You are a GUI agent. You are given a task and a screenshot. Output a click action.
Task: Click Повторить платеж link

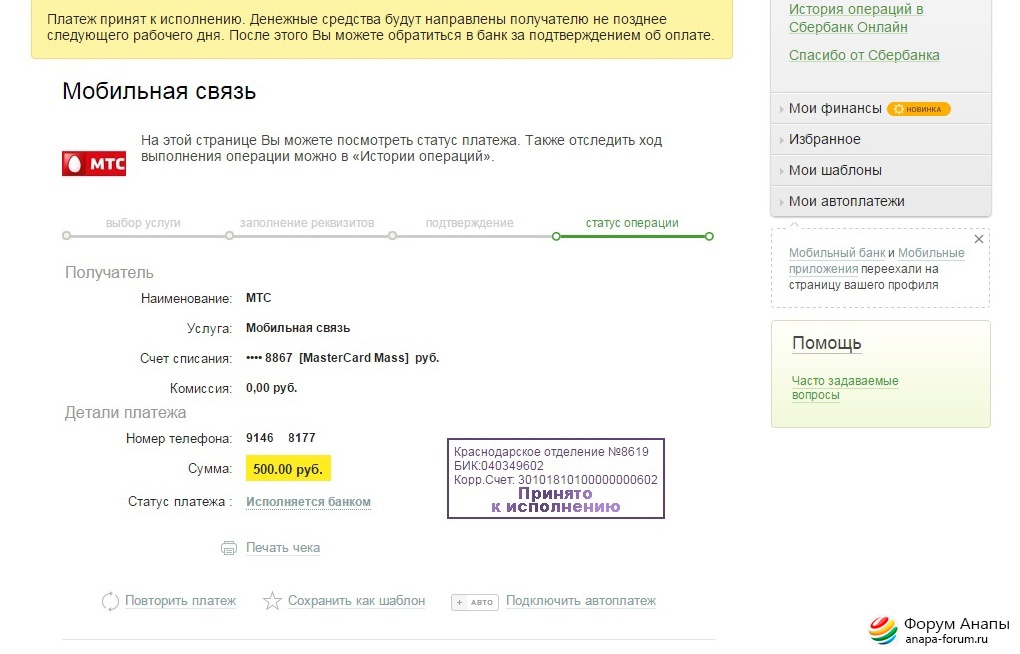click(x=180, y=601)
